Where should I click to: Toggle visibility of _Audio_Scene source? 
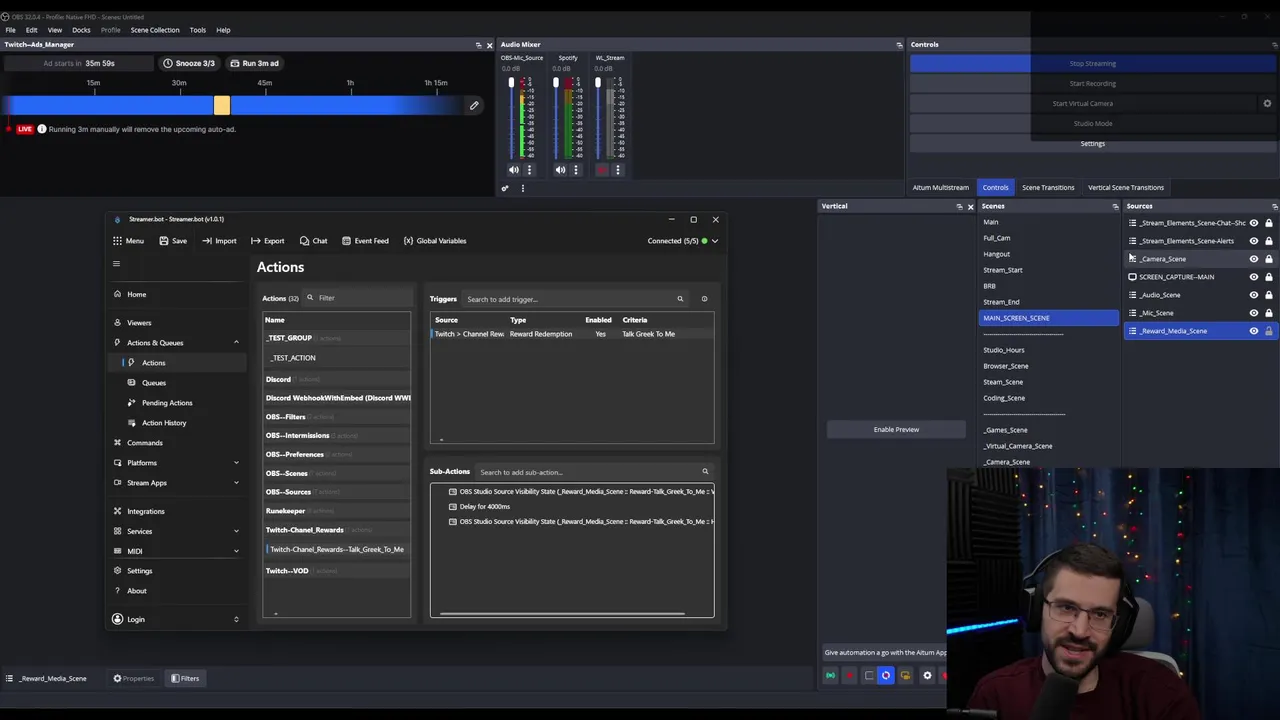(1254, 295)
